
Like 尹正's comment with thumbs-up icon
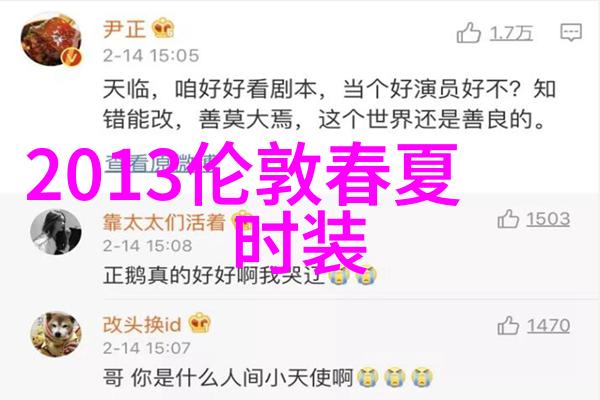point(468,33)
